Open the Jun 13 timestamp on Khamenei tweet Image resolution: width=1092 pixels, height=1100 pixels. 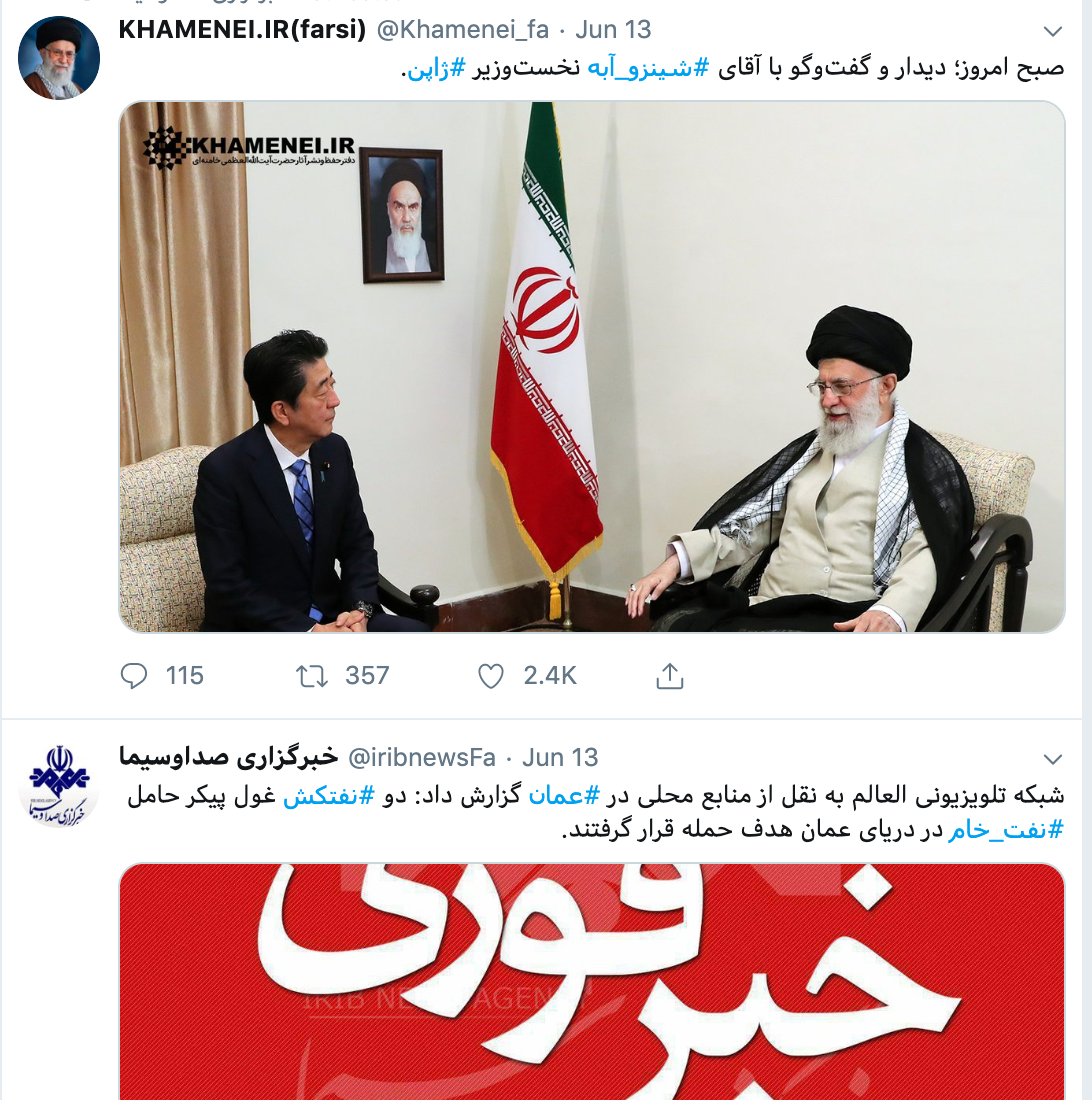click(613, 29)
